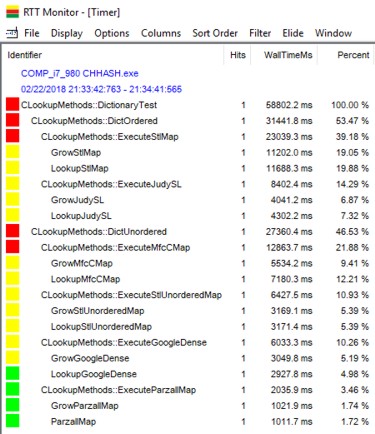Select the CLookupMethods::ExecuteJudySL row

[188, 184]
